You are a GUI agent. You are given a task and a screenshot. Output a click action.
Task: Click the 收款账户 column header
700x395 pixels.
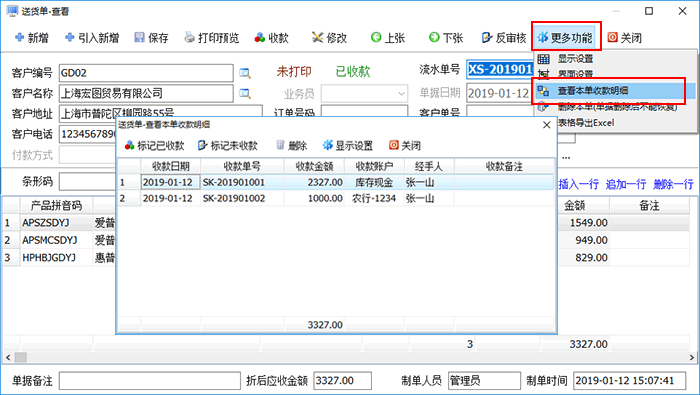(374, 166)
